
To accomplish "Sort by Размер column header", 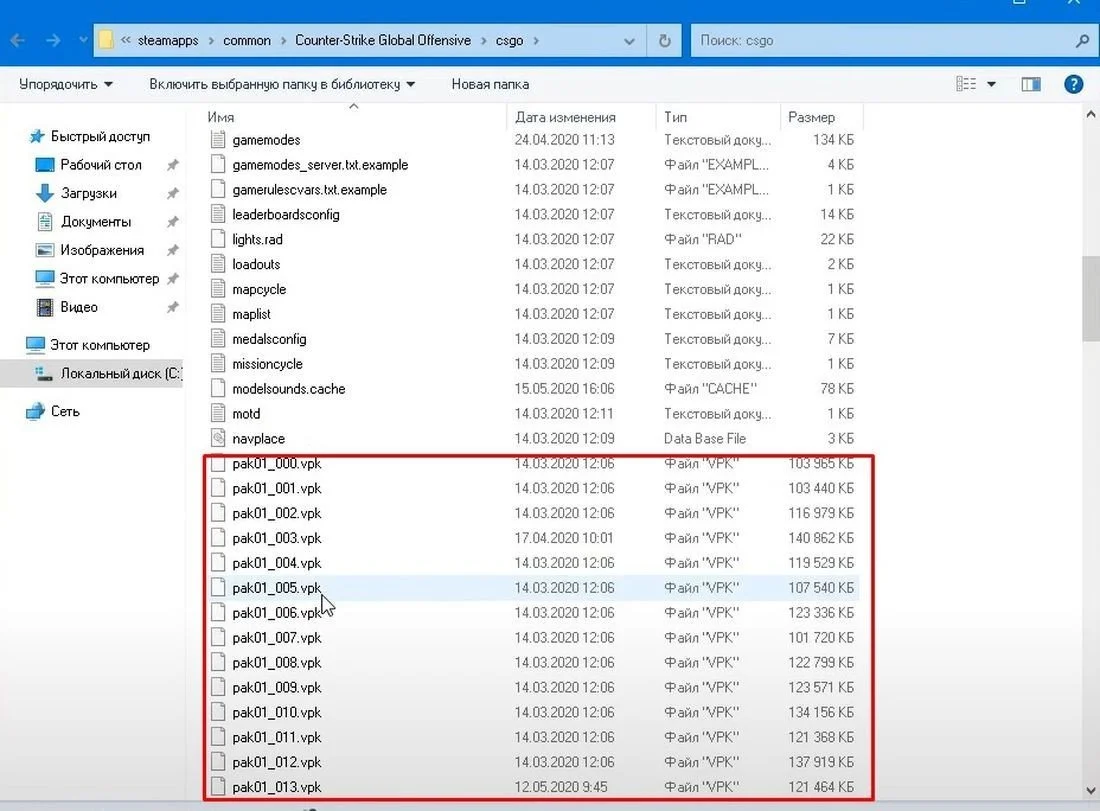I will pos(811,117).
